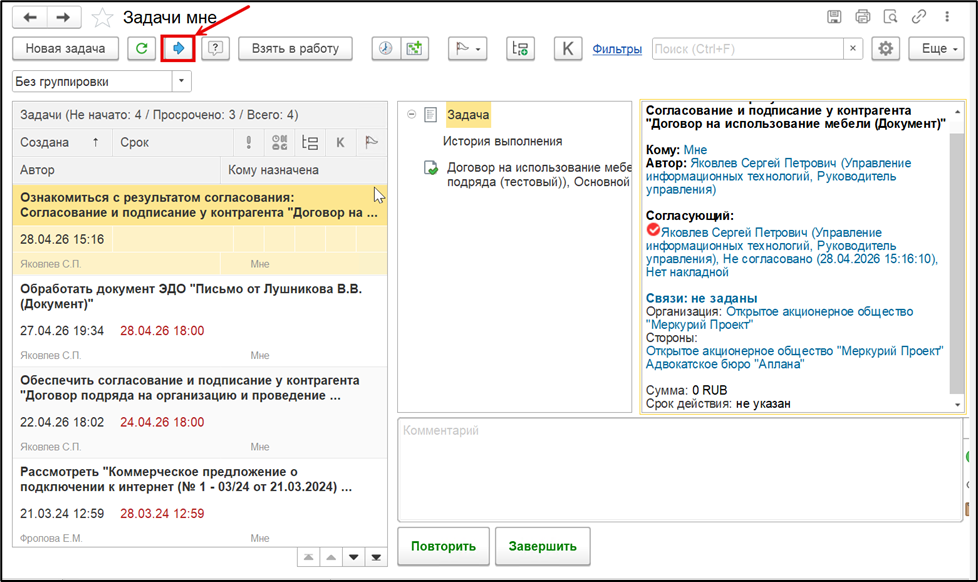
Task: Click the 'Взять в работу' button
Action: pyautogui.click(x=295, y=49)
